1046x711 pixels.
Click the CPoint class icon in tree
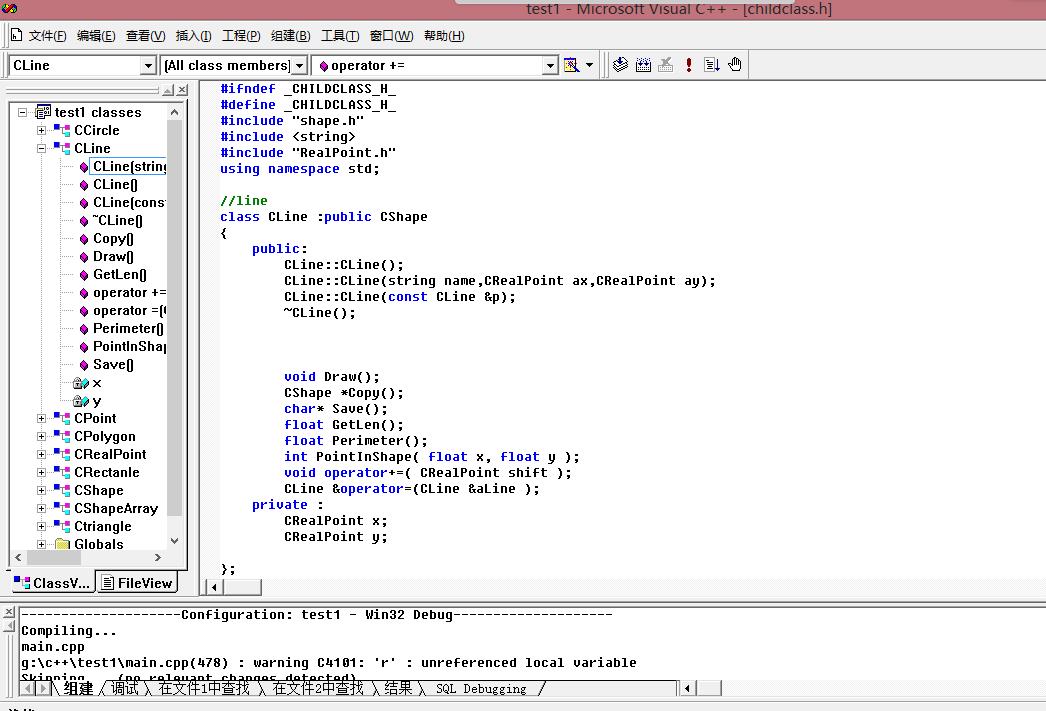pos(62,418)
